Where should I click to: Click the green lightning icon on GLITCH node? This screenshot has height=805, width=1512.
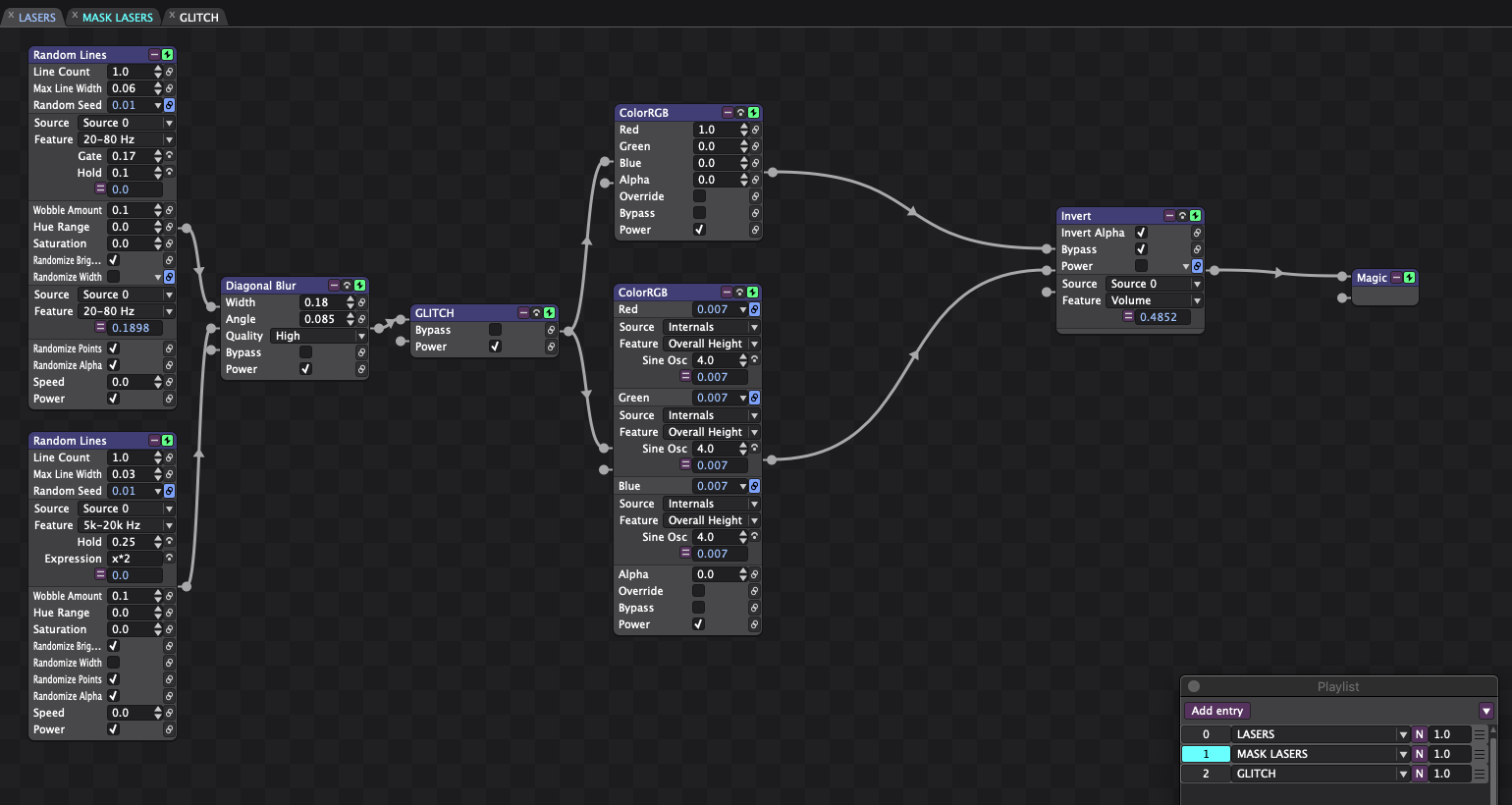549,313
